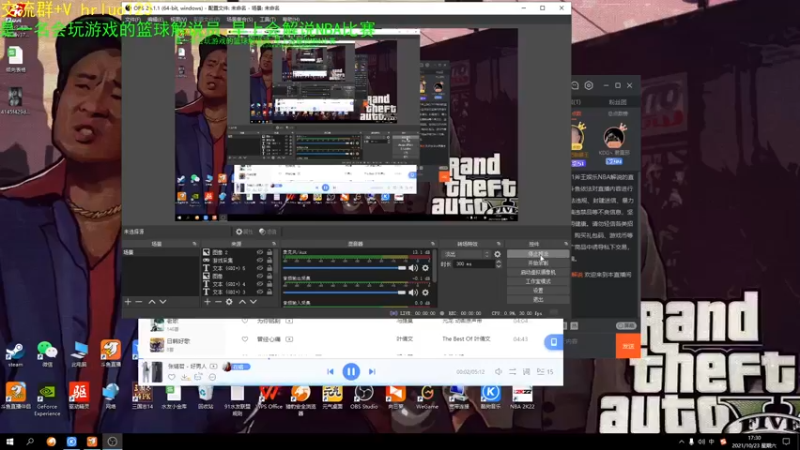Click the Windows Start button
Image resolution: width=800 pixels, height=450 pixels.
[10, 442]
